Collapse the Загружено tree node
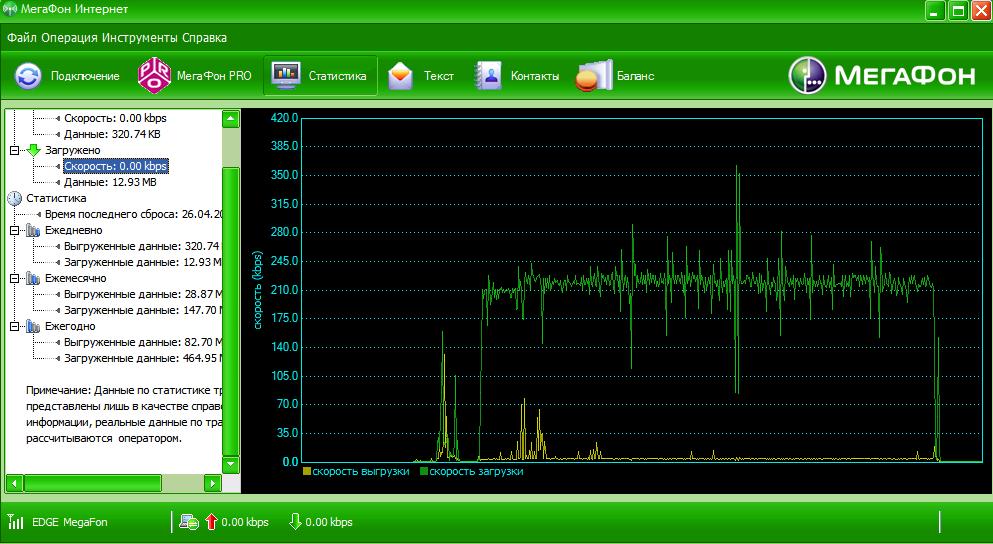Viewport: 993px width, 544px height. click(14, 150)
